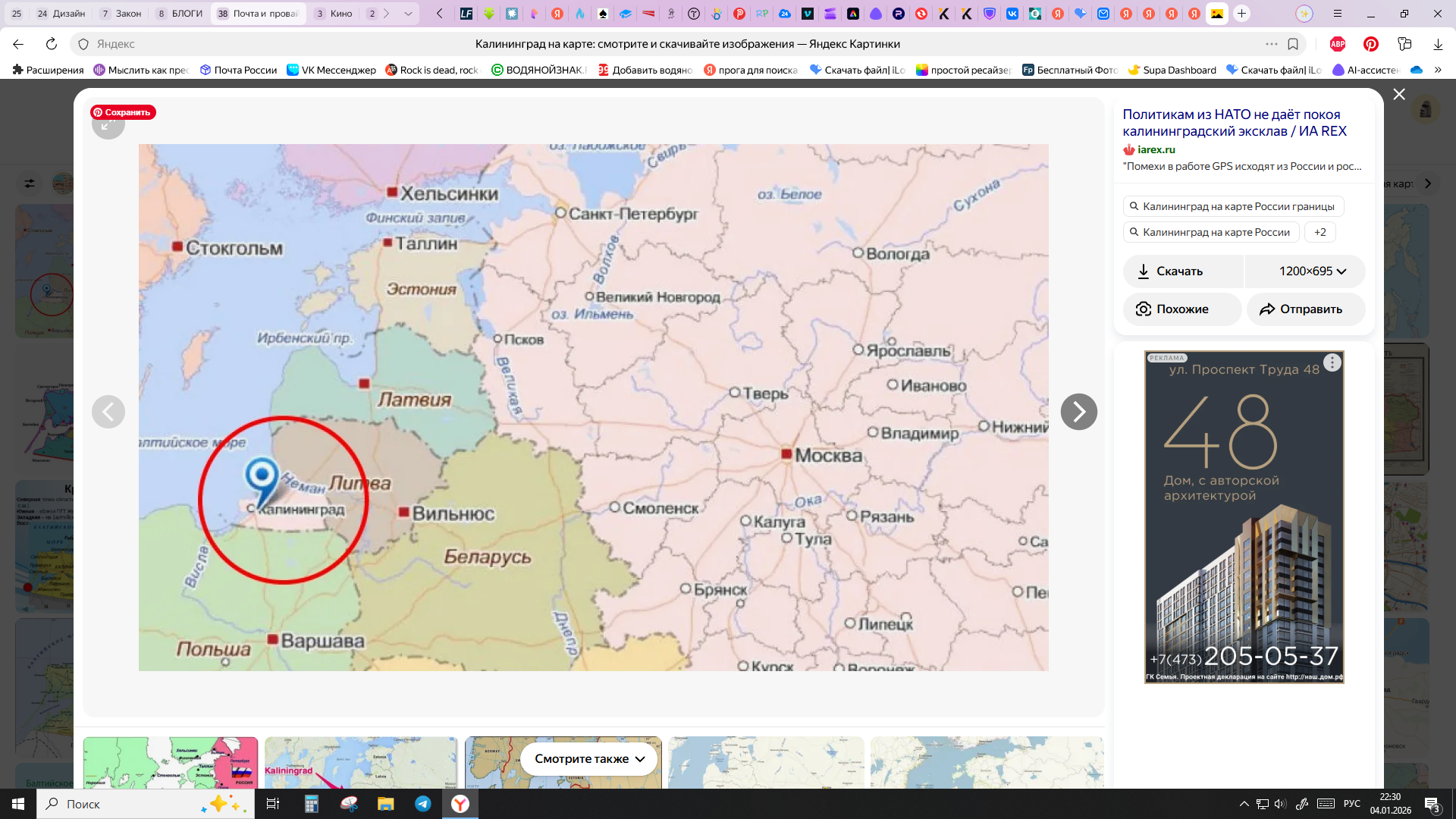The height and width of the screenshot is (819, 1456).
Task: Open Adblock Plus extension icon
Action: click(1338, 44)
